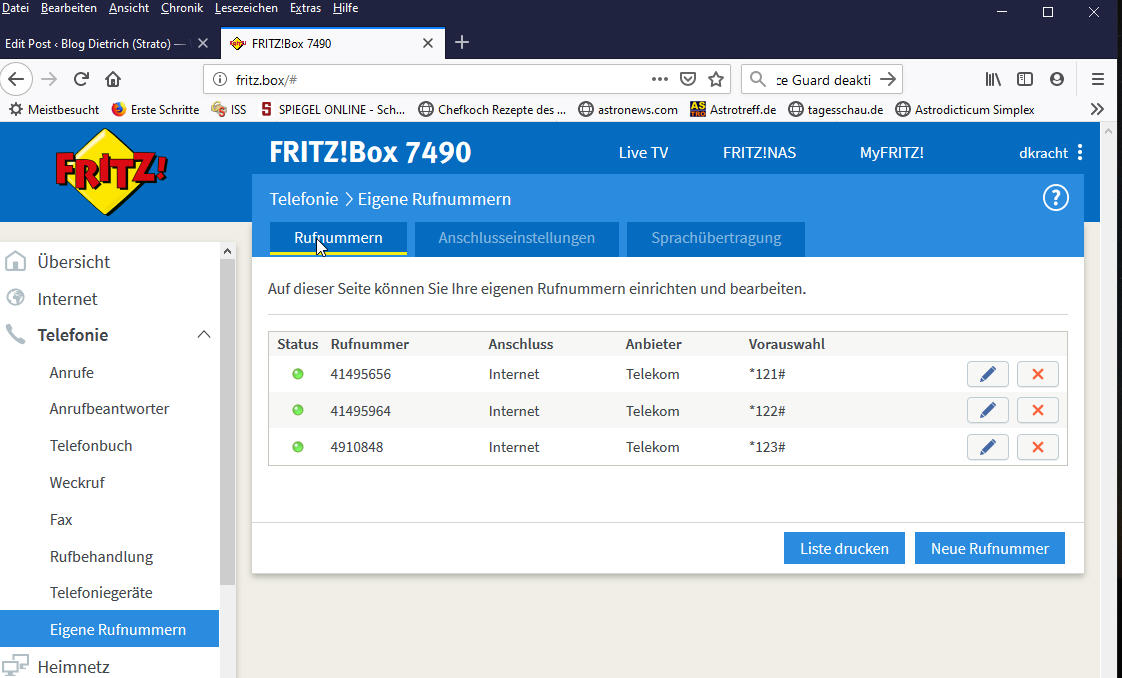Switch to the Sprachübertragung tab
Image resolution: width=1122 pixels, height=678 pixels.
(716, 238)
